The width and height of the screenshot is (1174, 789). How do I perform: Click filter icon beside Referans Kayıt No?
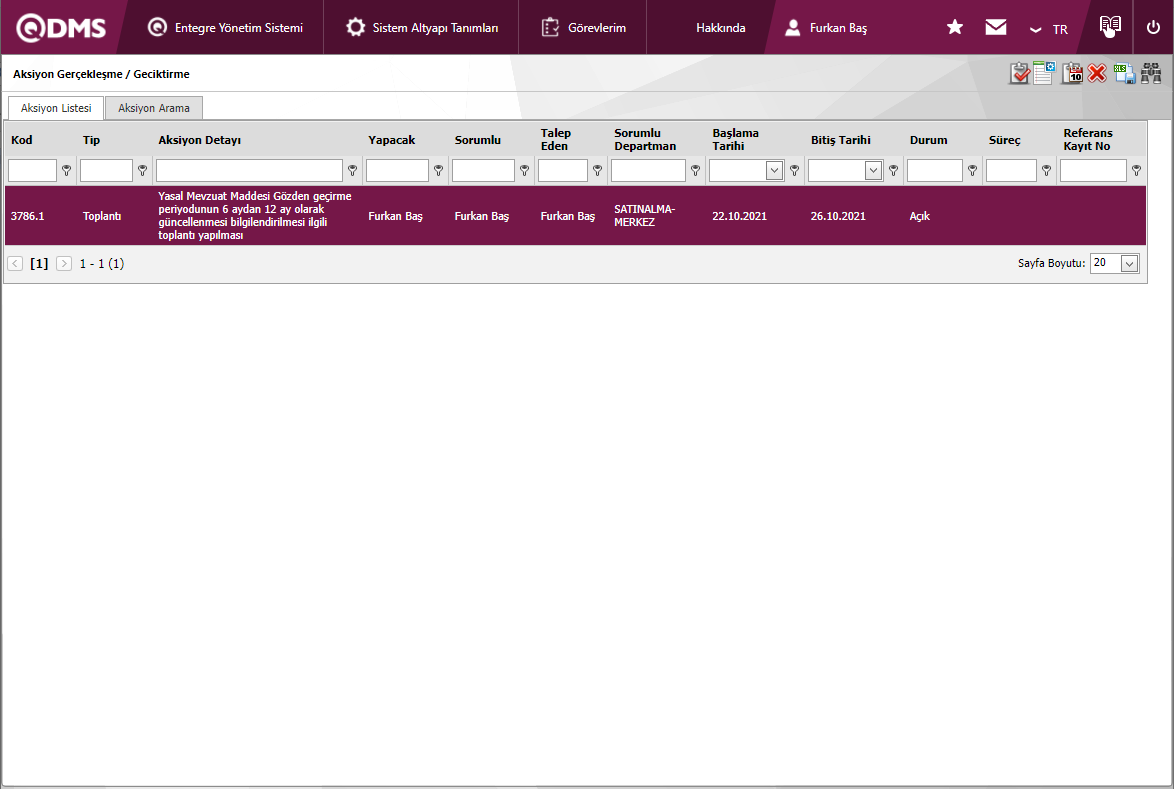coord(1136,171)
